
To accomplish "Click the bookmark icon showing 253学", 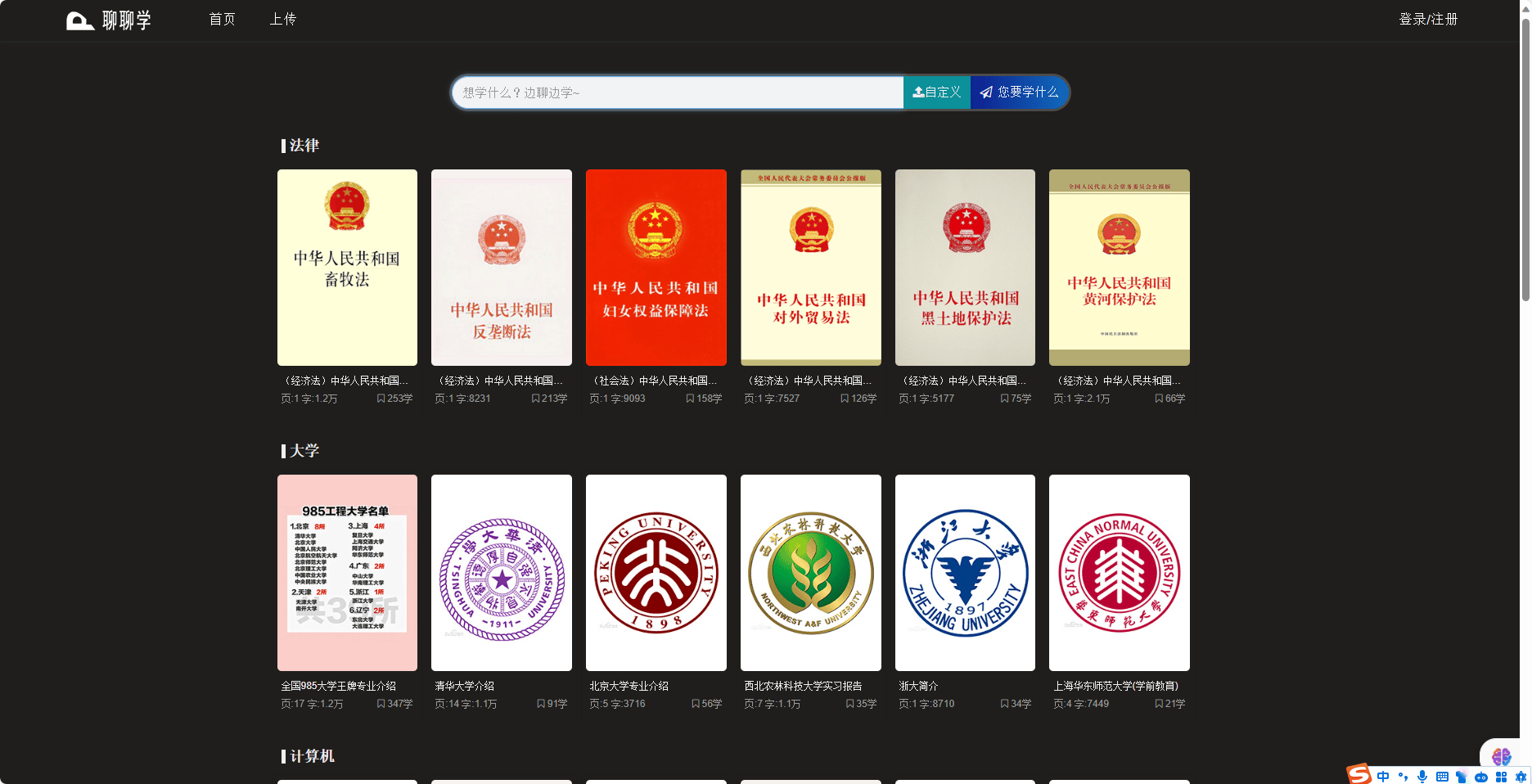I will pyautogui.click(x=381, y=398).
